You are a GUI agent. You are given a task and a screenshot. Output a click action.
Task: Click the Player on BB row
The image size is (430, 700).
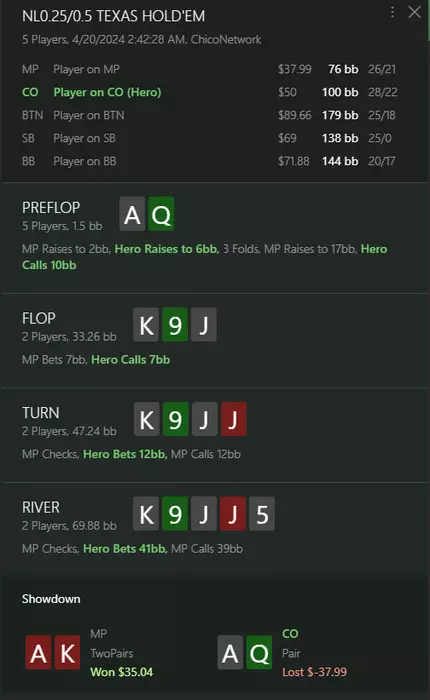pyautogui.click(x=209, y=161)
